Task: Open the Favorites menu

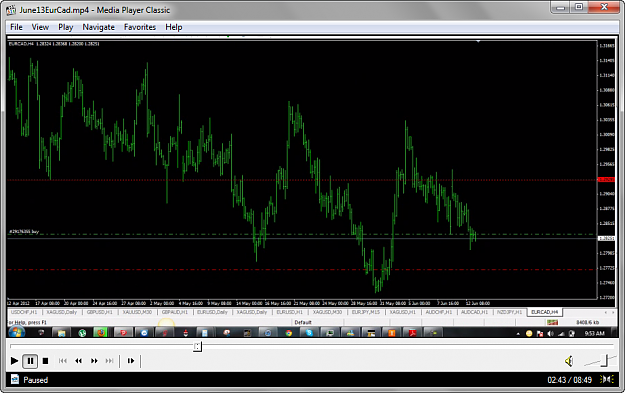Action: point(140,27)
